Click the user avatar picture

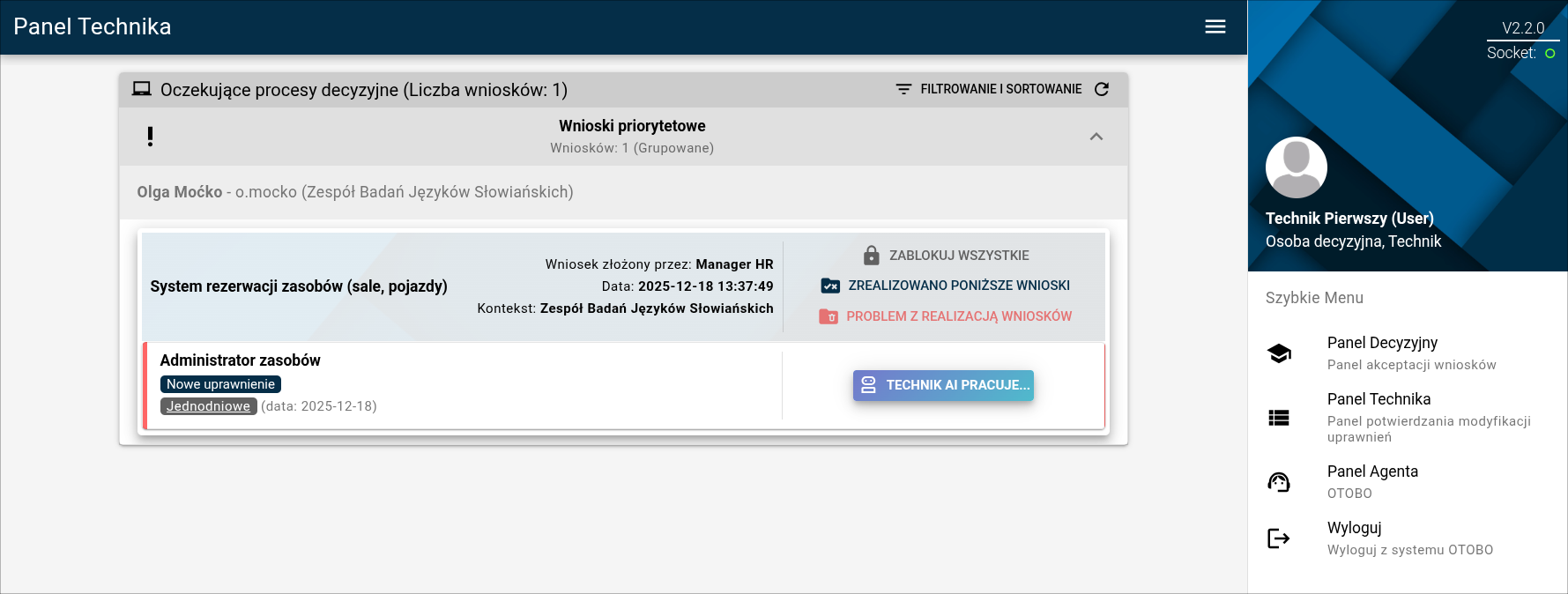1296,167
